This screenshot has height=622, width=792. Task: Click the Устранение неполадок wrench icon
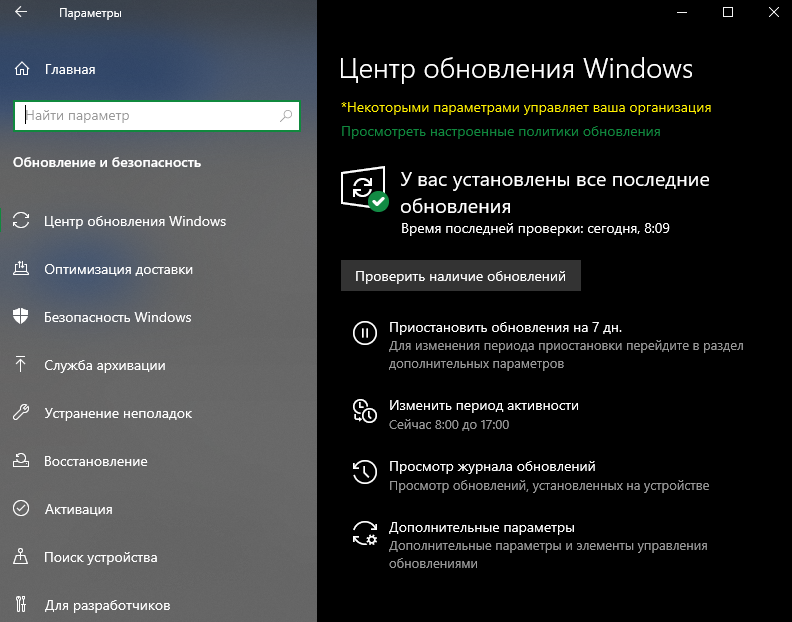pos(21,412)
